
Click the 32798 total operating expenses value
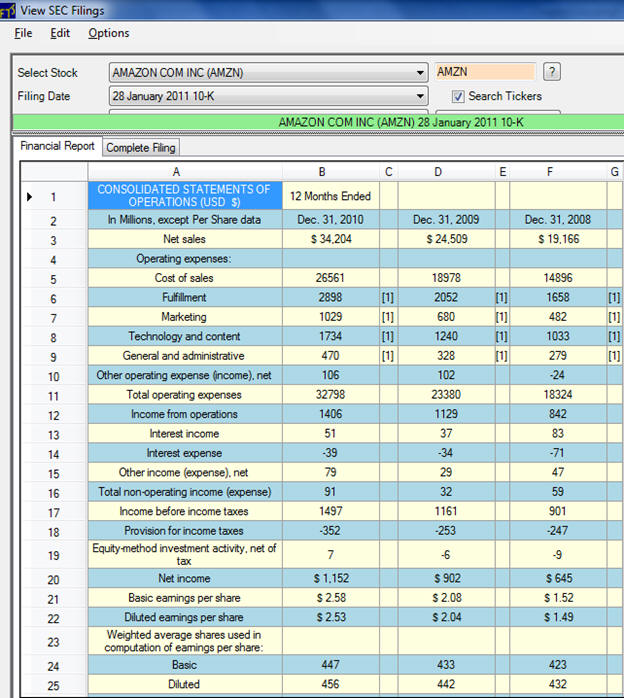coord(331,394)
